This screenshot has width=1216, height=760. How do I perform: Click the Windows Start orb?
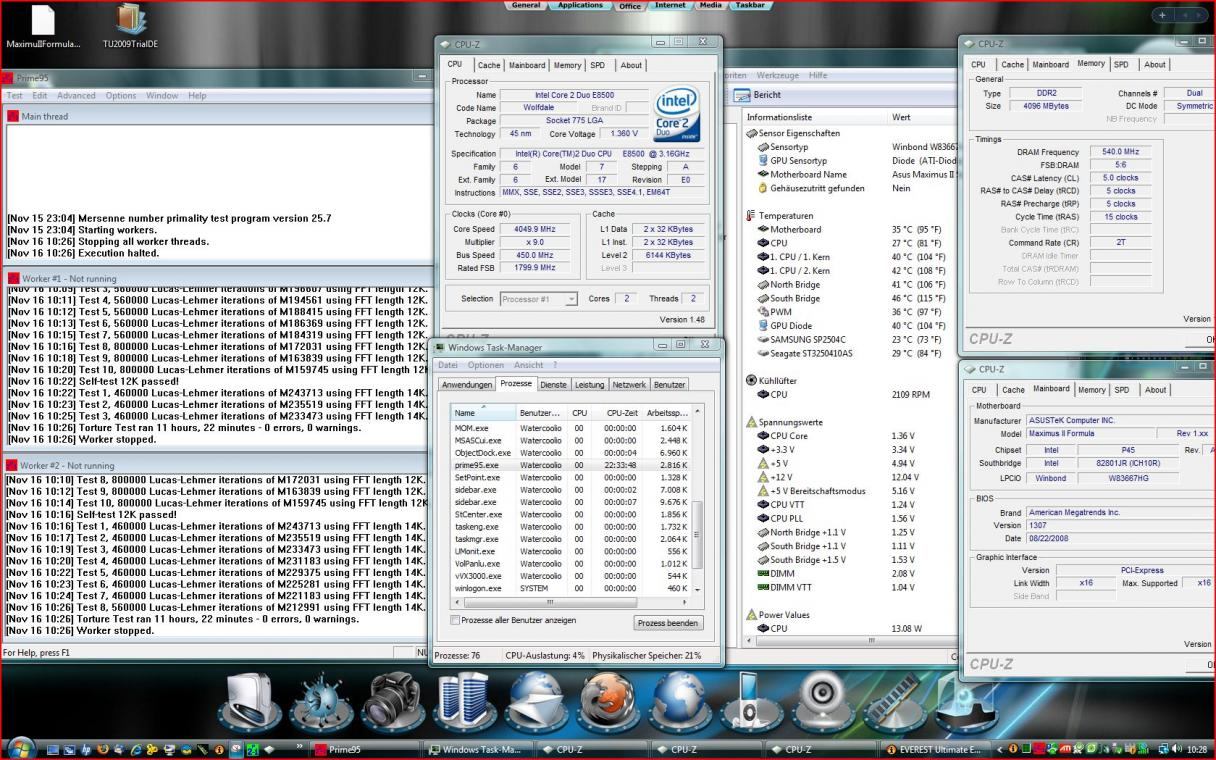coord(21,749)
